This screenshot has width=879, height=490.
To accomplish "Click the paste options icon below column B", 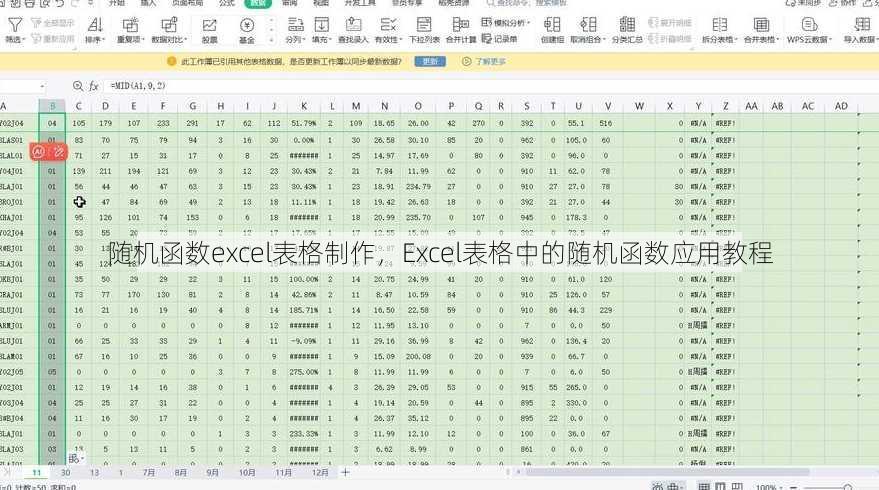I will click(75, 459).
